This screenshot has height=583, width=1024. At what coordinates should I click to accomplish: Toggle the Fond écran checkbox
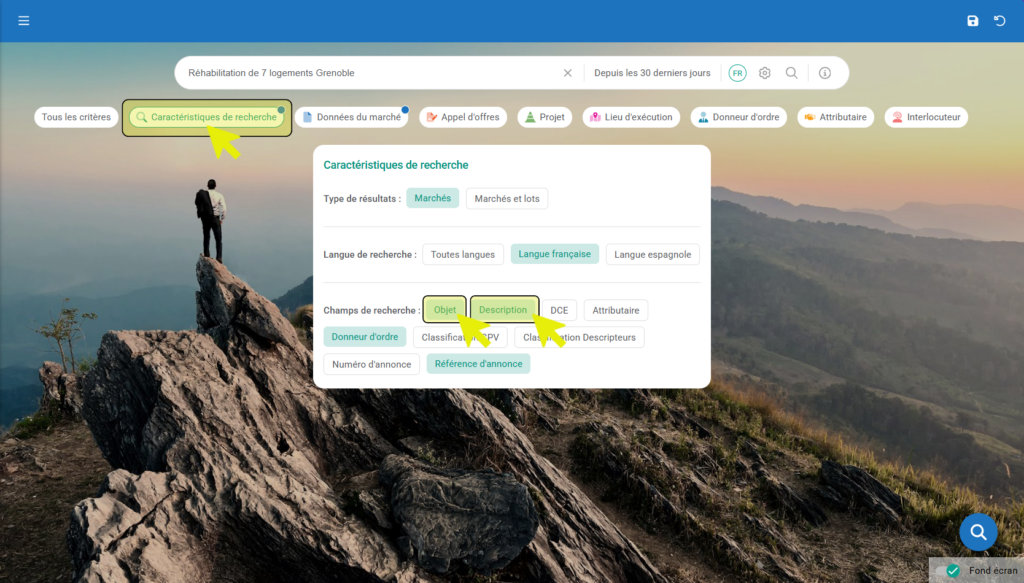point(953,570)
